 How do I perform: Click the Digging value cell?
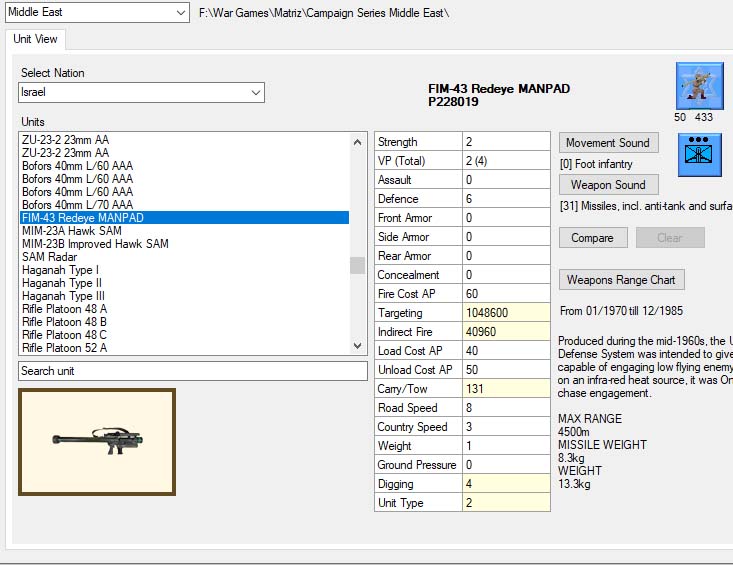tap(506, 484)
